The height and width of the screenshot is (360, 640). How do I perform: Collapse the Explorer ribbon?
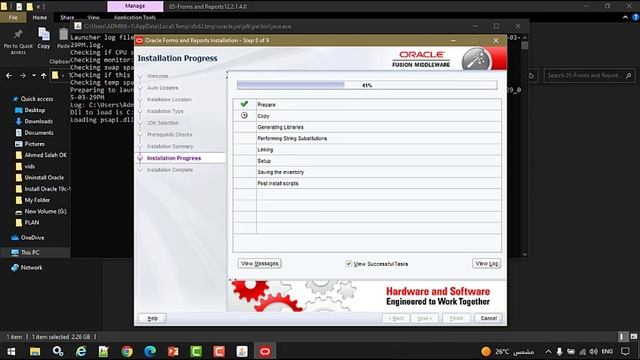coord(625,17)
